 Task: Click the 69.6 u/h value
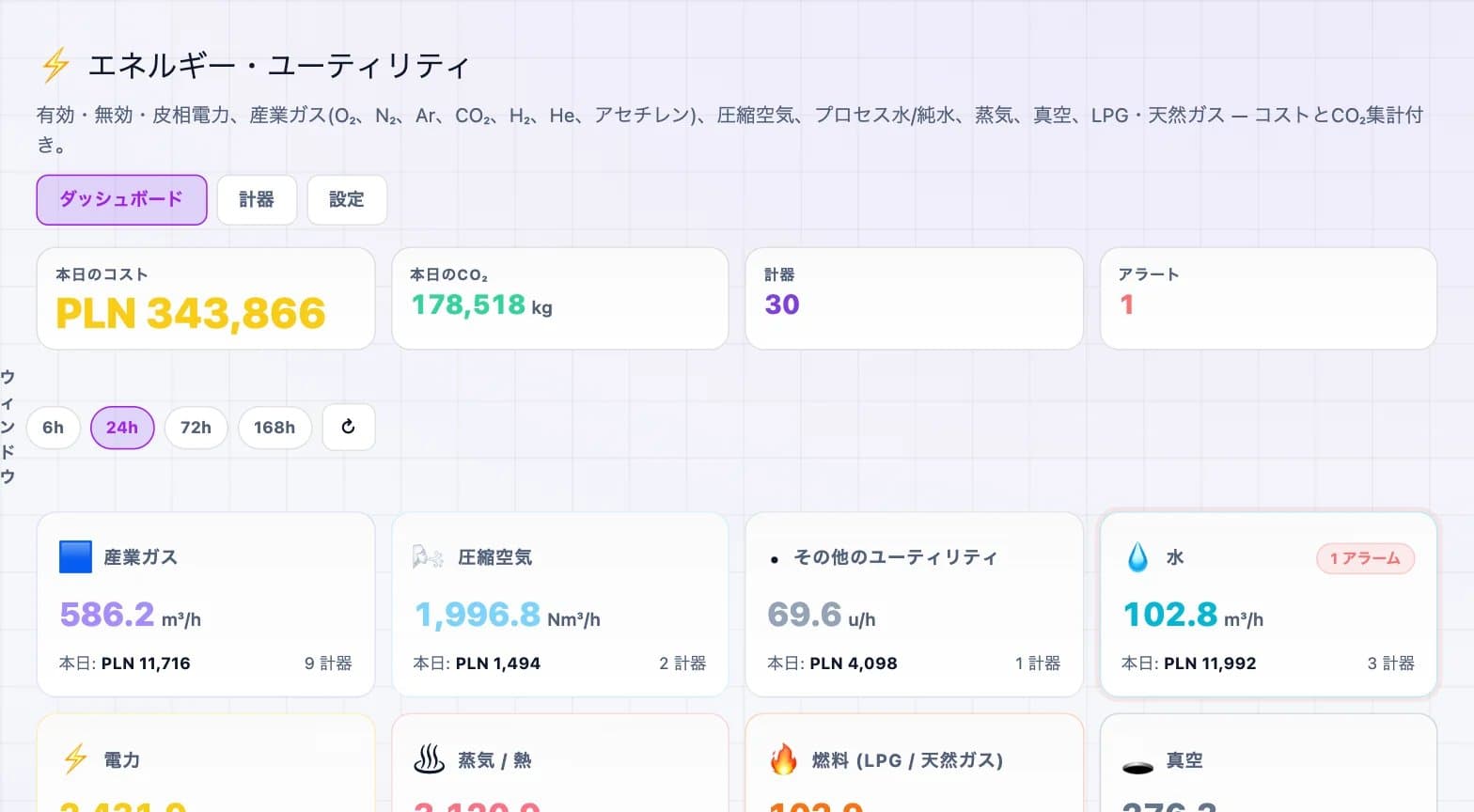[x=822, y=615]
